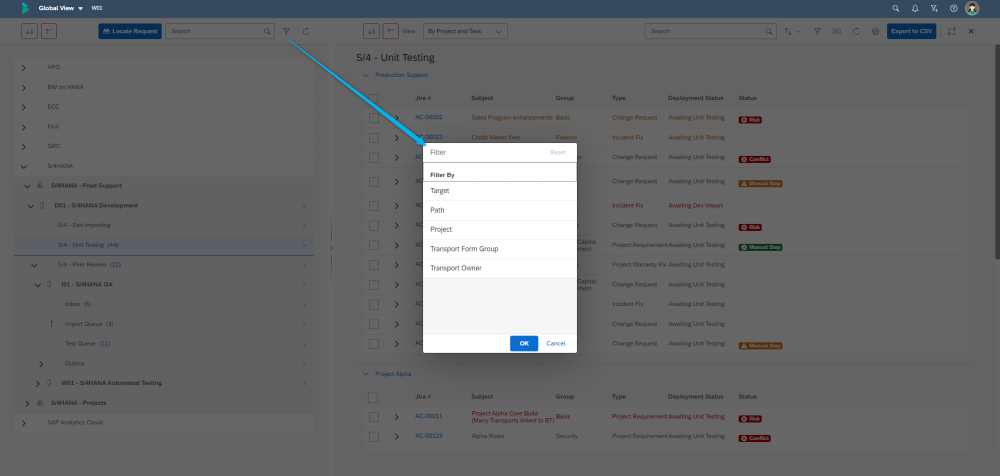Click OK in the Filter dialog
The image size is (1000, 476).
click(524, 343)
